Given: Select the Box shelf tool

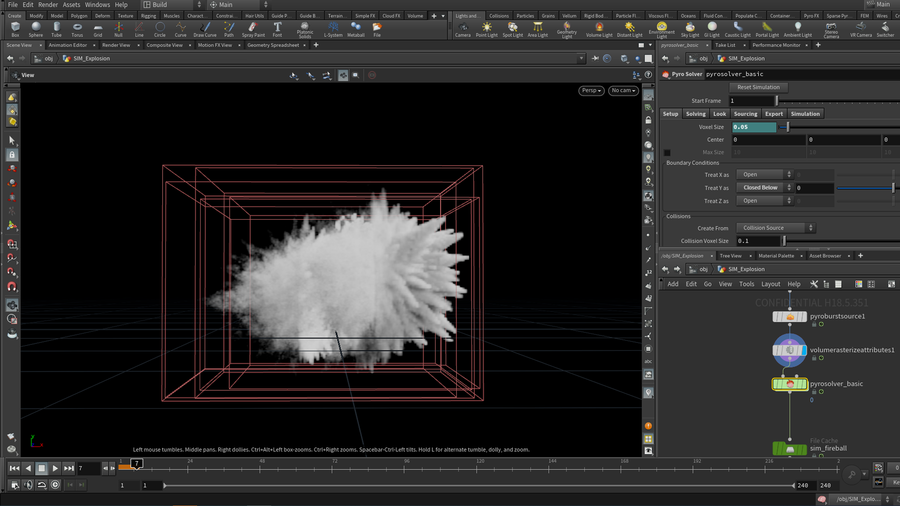Looking at the screenshot, I should click(15, 29).
